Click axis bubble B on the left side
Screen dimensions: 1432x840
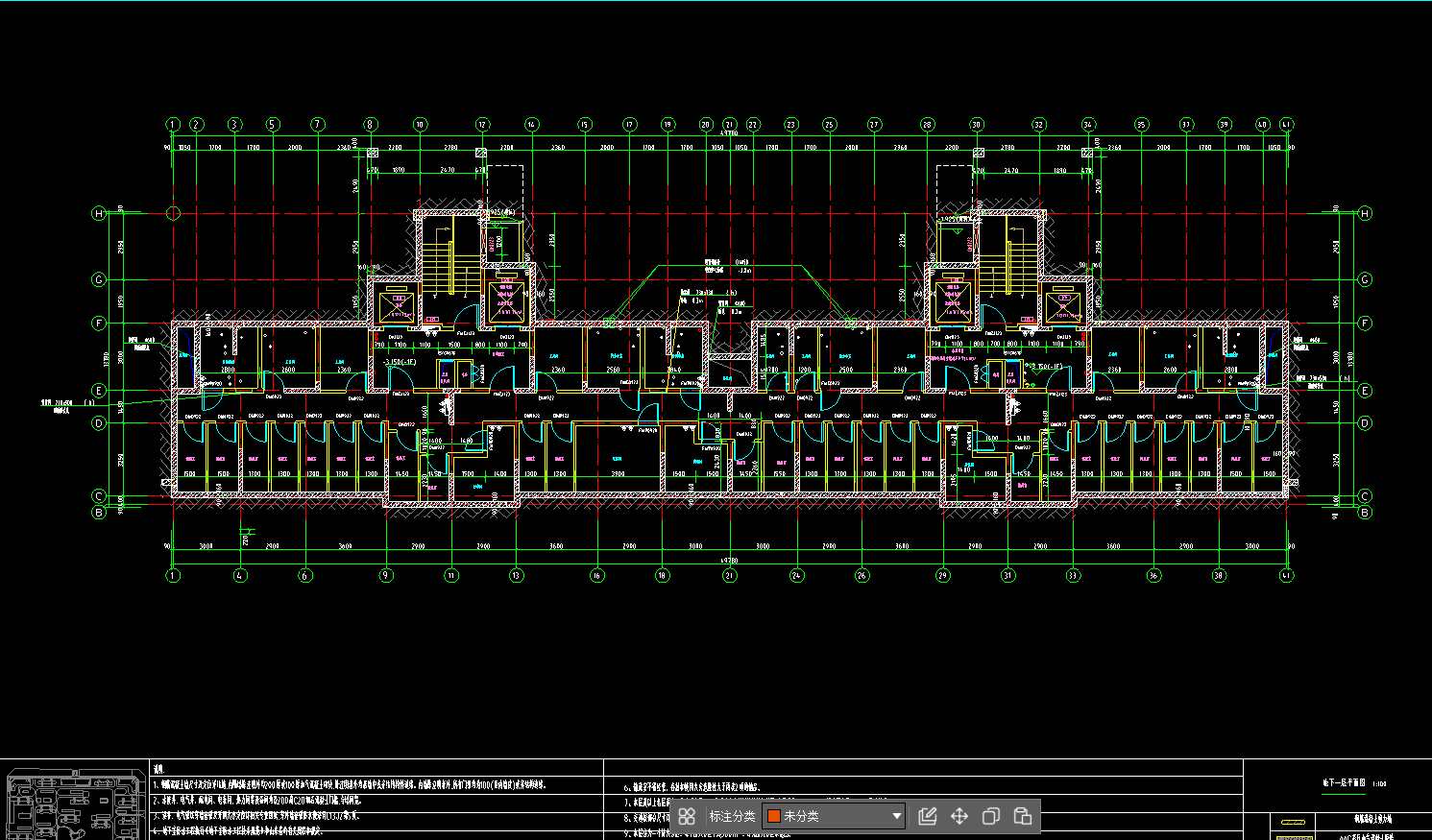coord(99,513)
